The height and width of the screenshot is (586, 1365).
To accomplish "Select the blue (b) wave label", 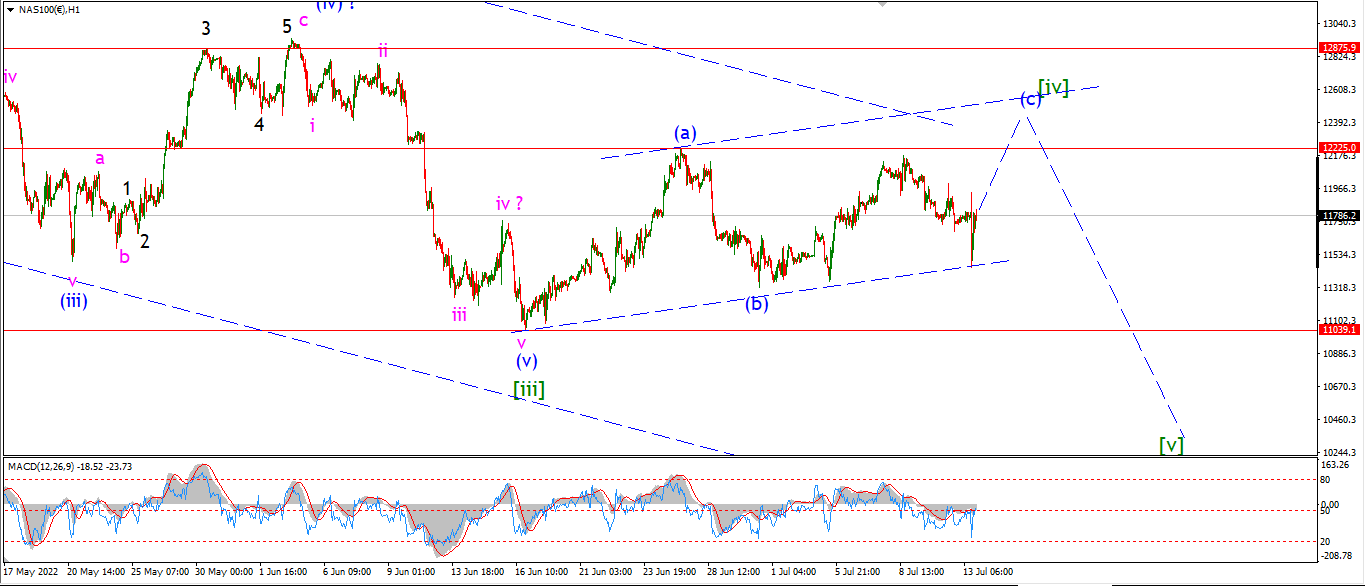I will (757, 303).
